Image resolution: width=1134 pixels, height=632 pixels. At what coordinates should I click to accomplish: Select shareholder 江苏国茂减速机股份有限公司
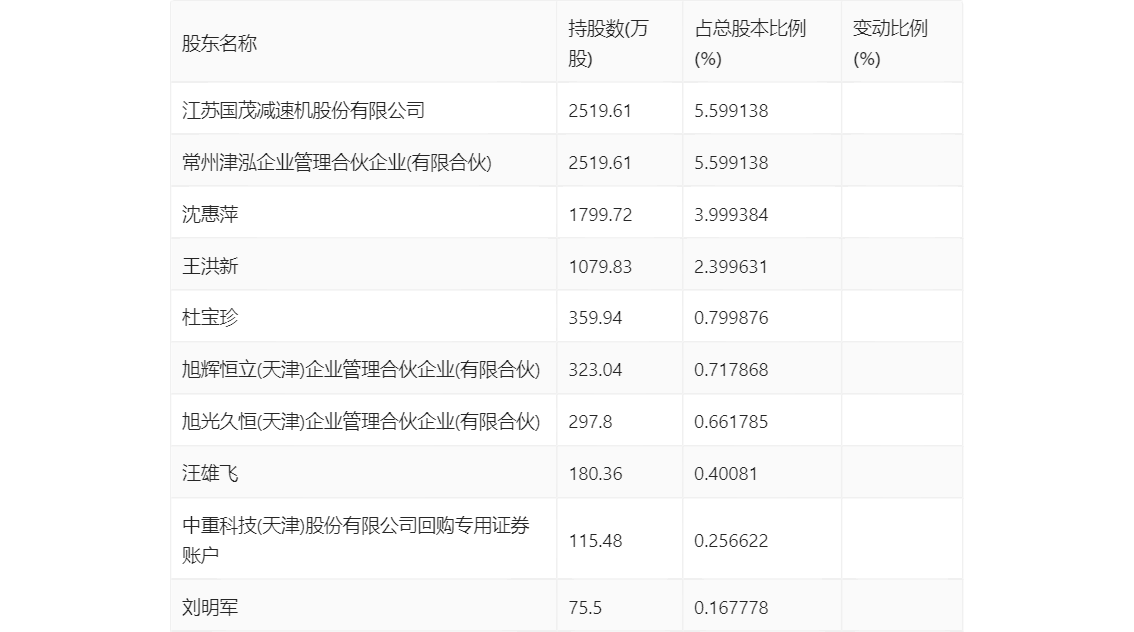(x=303, y=111)
